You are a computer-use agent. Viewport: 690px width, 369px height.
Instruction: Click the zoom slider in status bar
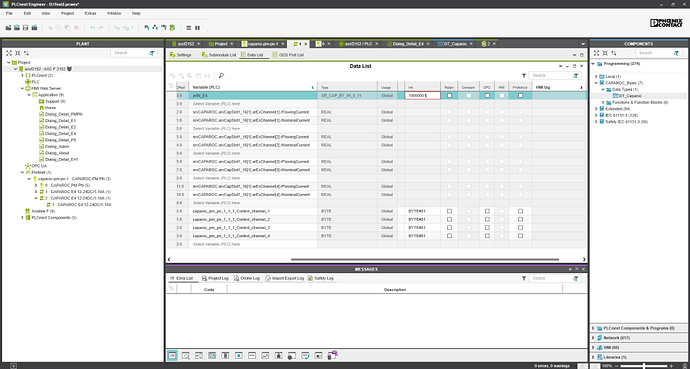click(x=644, y=366)
